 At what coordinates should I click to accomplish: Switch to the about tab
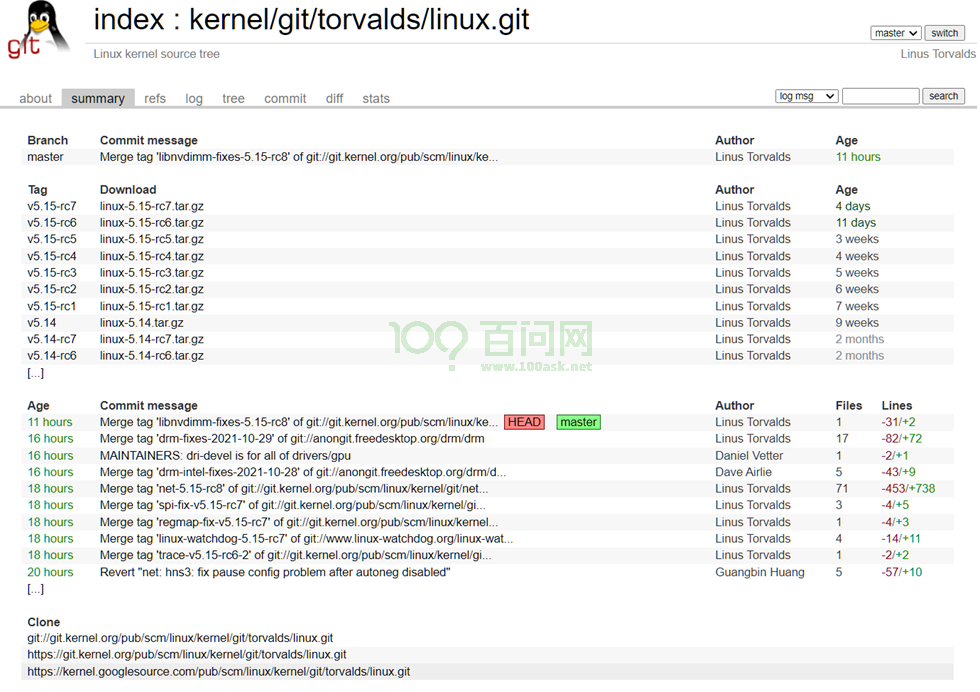point(35,98)
